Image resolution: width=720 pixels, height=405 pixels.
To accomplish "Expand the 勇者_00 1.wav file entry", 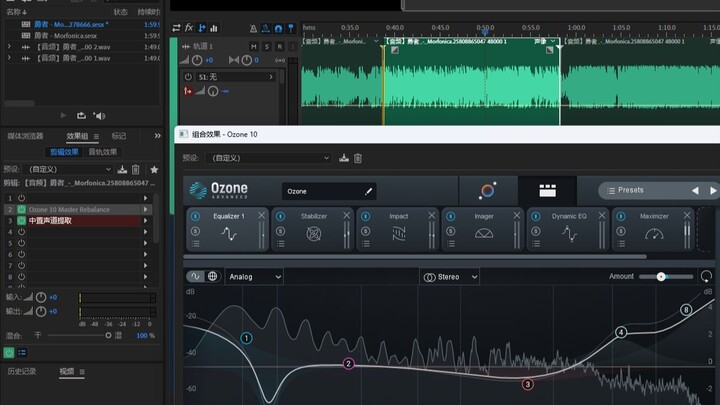I will [x=9, y=58].
